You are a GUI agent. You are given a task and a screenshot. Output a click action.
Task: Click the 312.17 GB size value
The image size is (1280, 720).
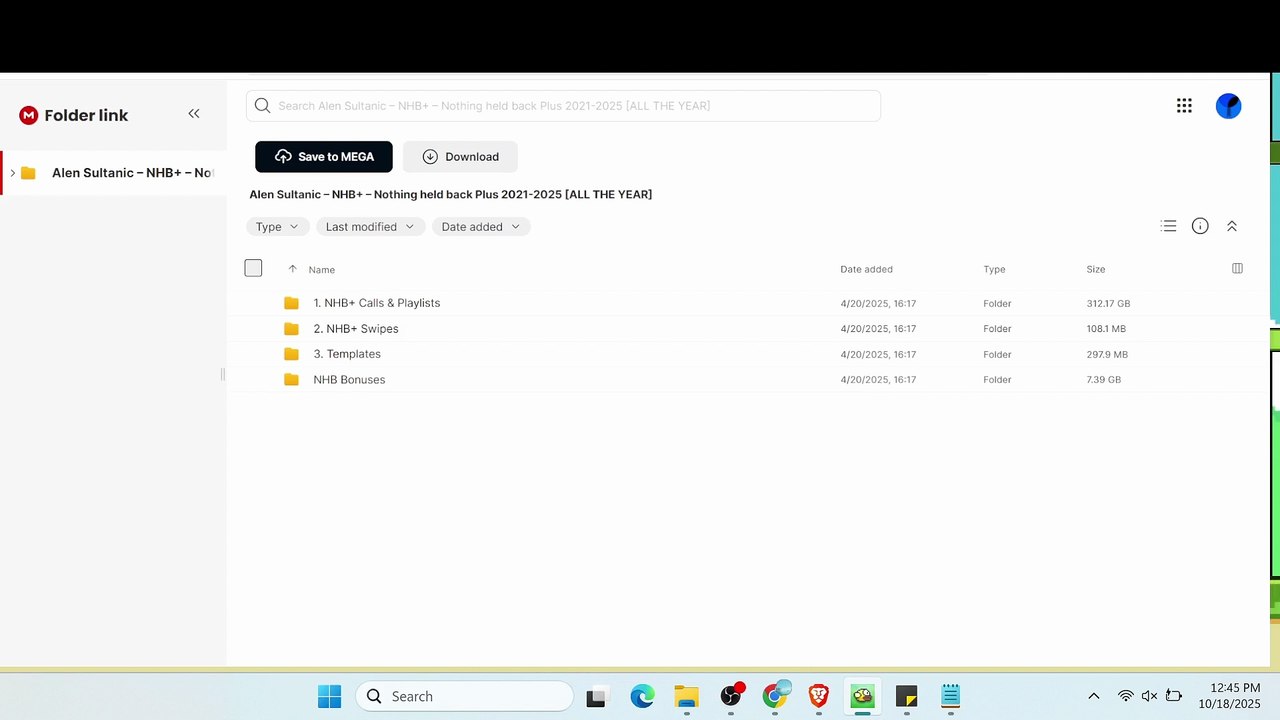coord(1108,303)
